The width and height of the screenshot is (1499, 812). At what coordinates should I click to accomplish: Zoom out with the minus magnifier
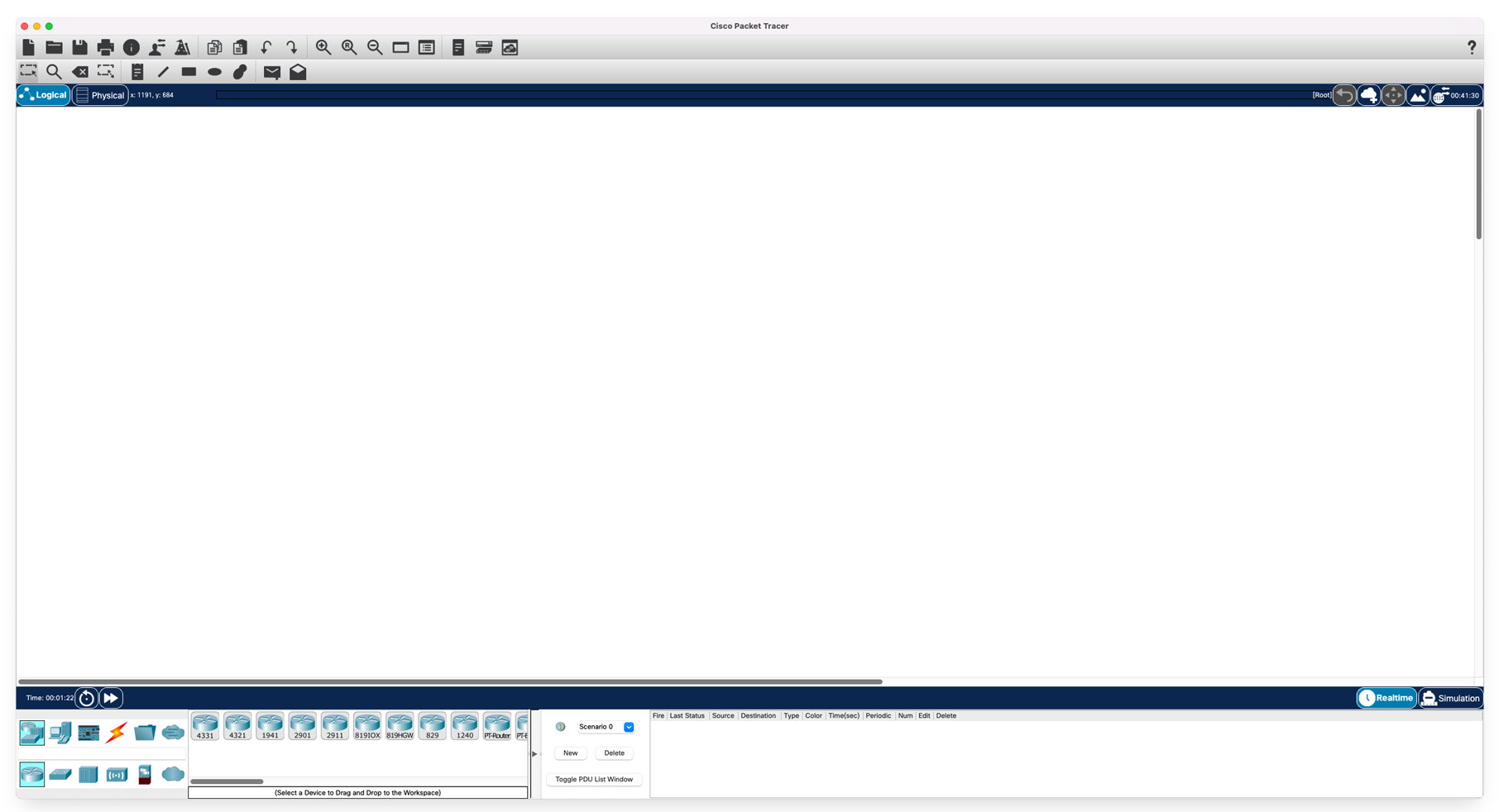tap(375, 47)
